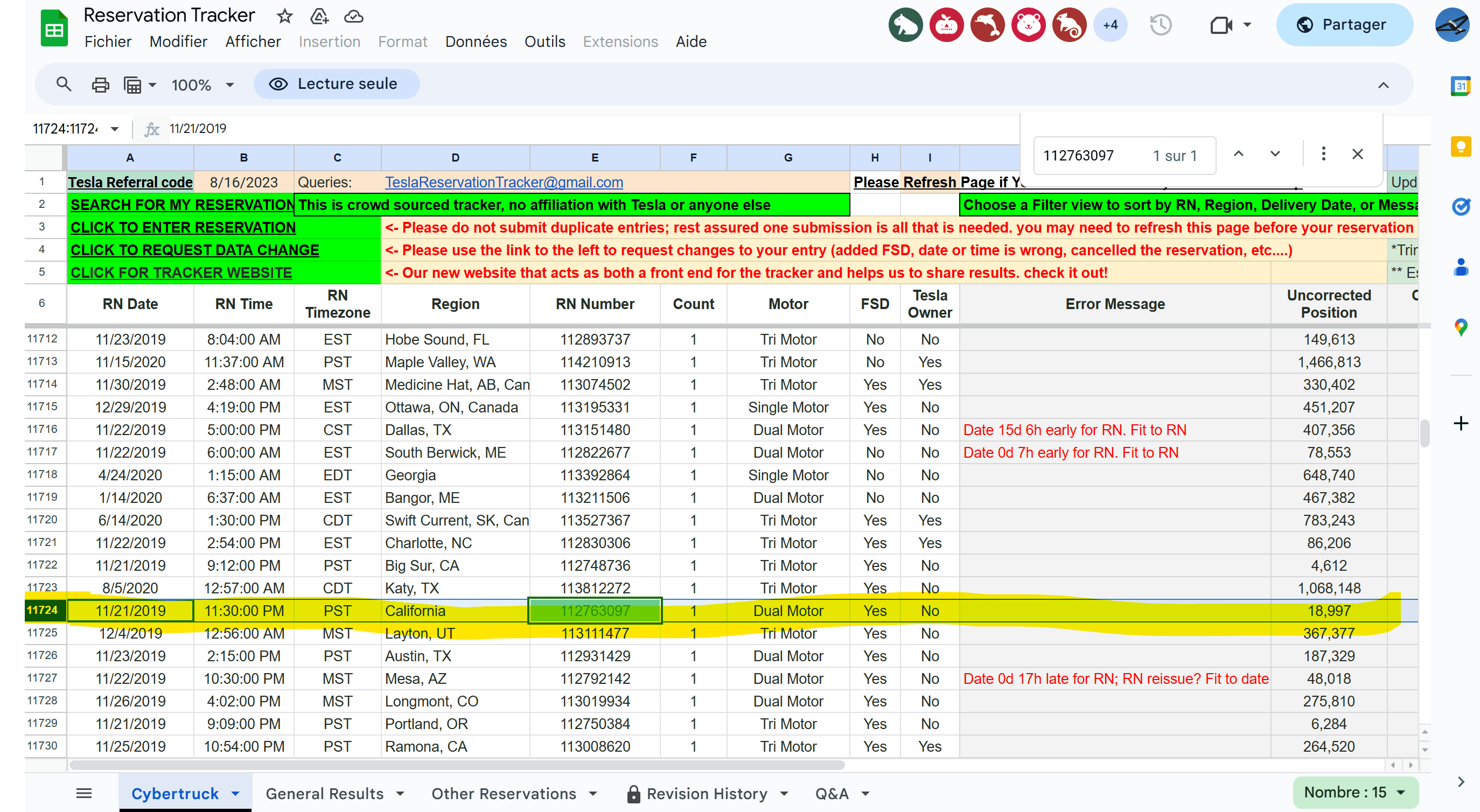This screenshot has height=812, width=1480.
Task: Open the Q&A tab menu arrow
Action: (x=865, y=794)
